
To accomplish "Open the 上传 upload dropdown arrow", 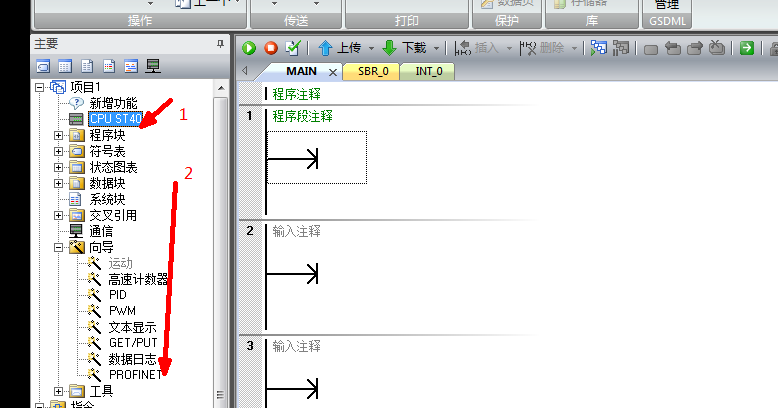I will tap(371, 48).
